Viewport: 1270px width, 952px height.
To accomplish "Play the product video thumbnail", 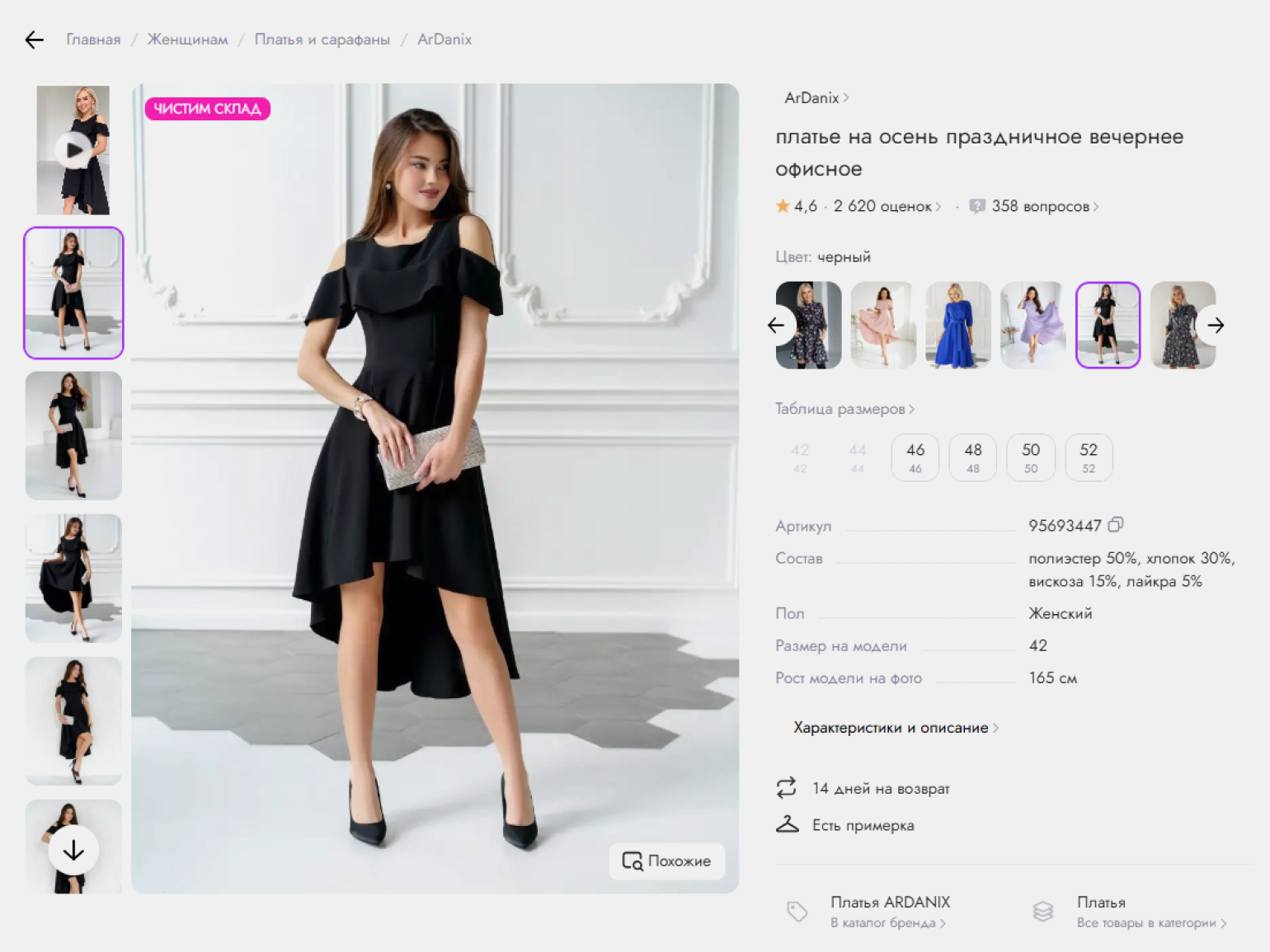I will click(x=73, y=150).
